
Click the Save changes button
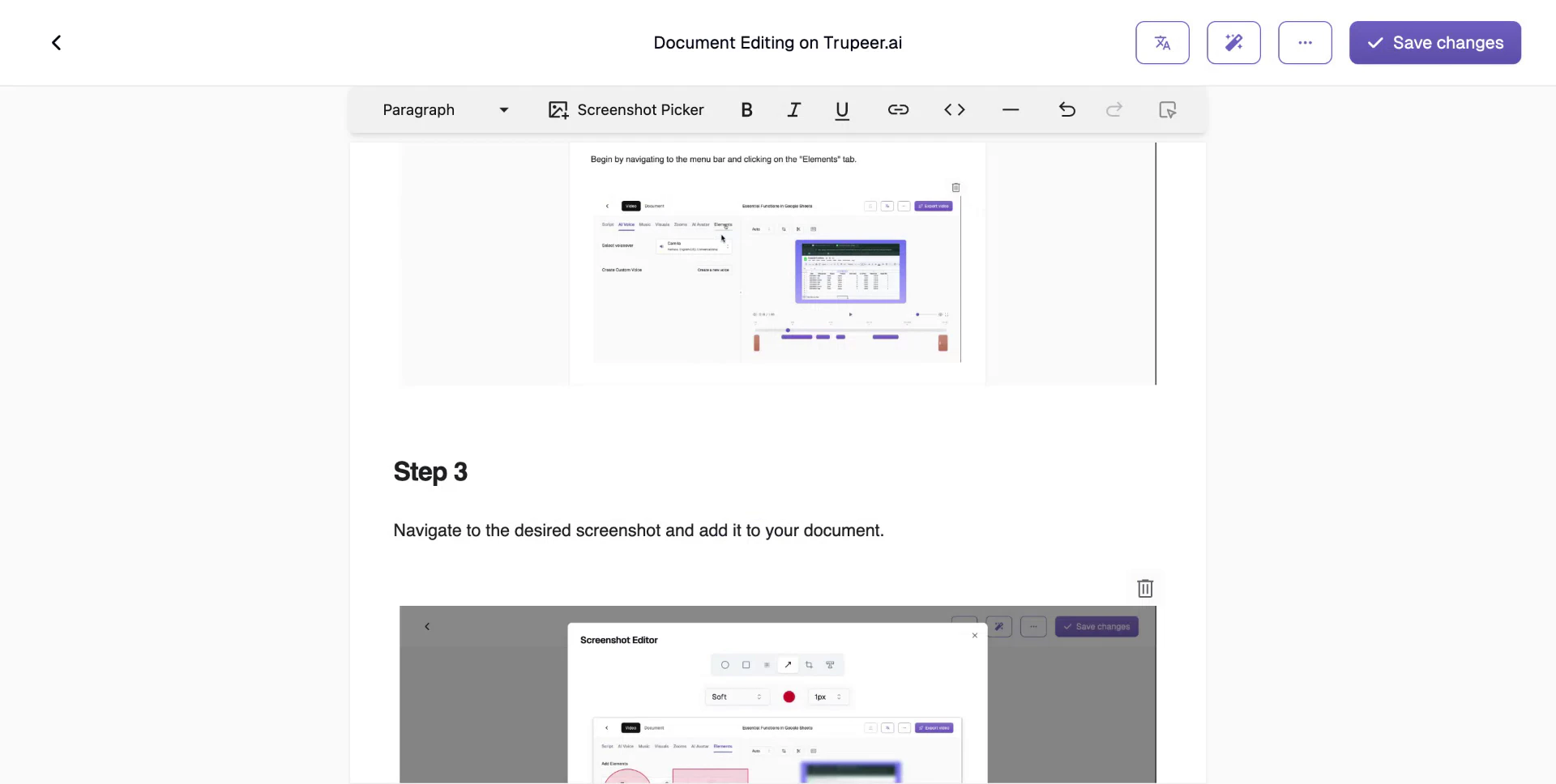[1434, 42]
